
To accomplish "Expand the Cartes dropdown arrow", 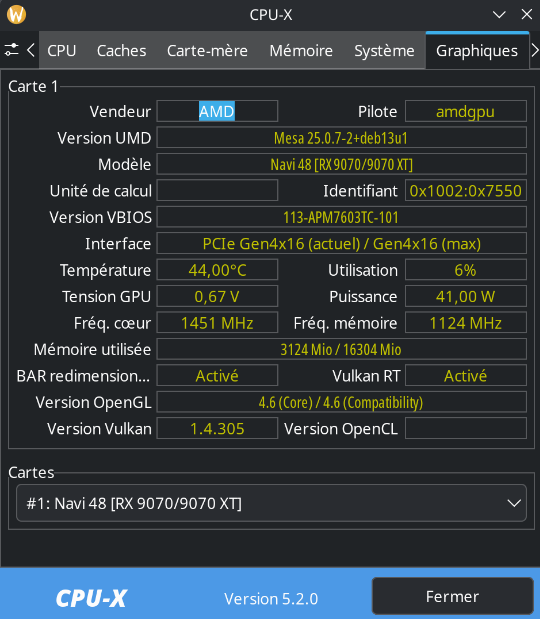I will 514,503.
